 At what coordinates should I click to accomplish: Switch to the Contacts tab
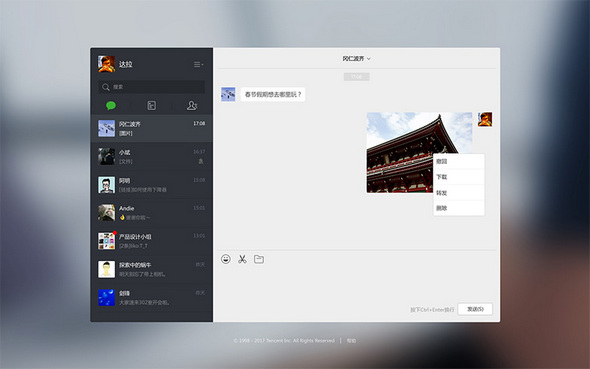tap(192, 106)
